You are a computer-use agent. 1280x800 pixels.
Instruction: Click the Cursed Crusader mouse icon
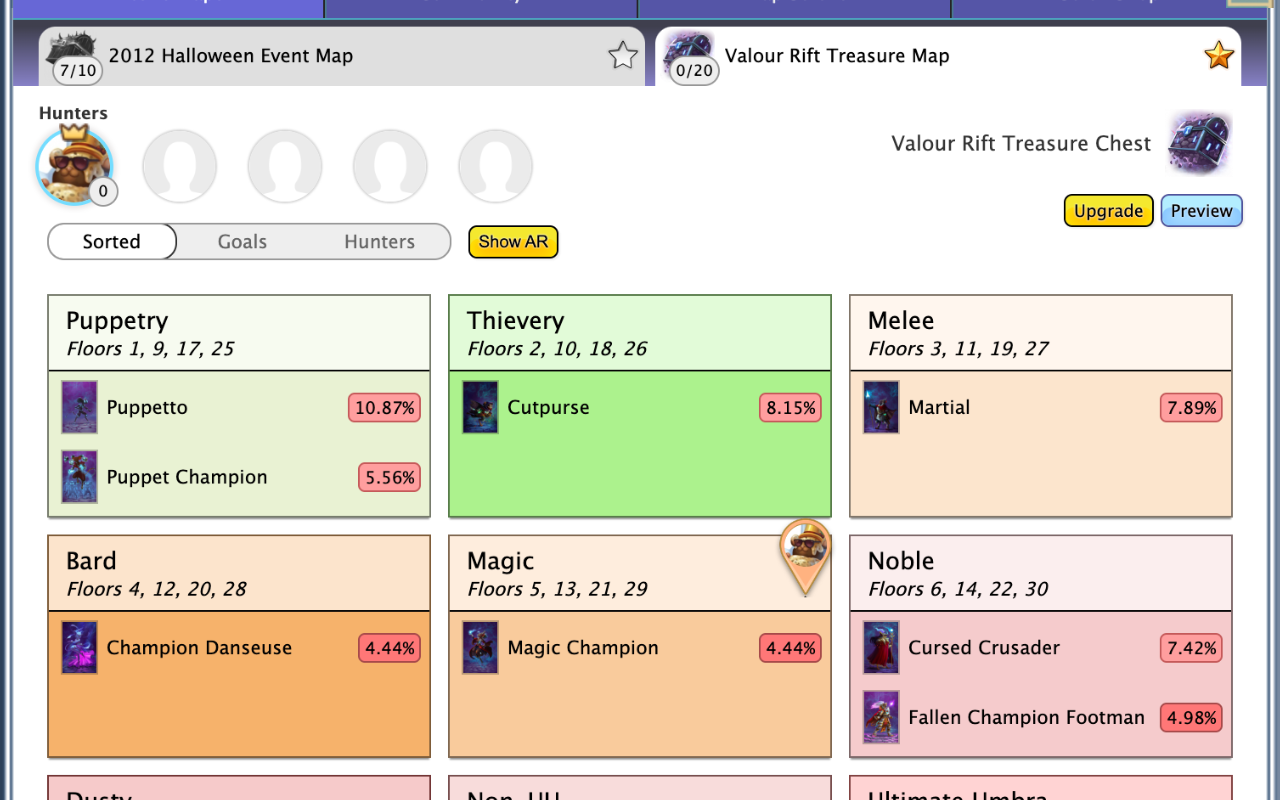point(881,647)
